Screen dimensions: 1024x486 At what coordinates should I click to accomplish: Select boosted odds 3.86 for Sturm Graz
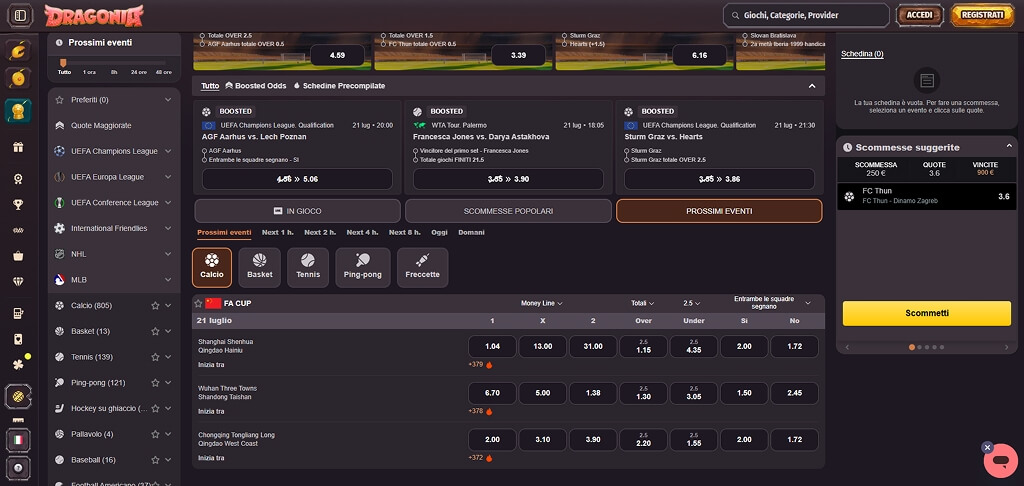pyautogui.click(x=719, y=179)
